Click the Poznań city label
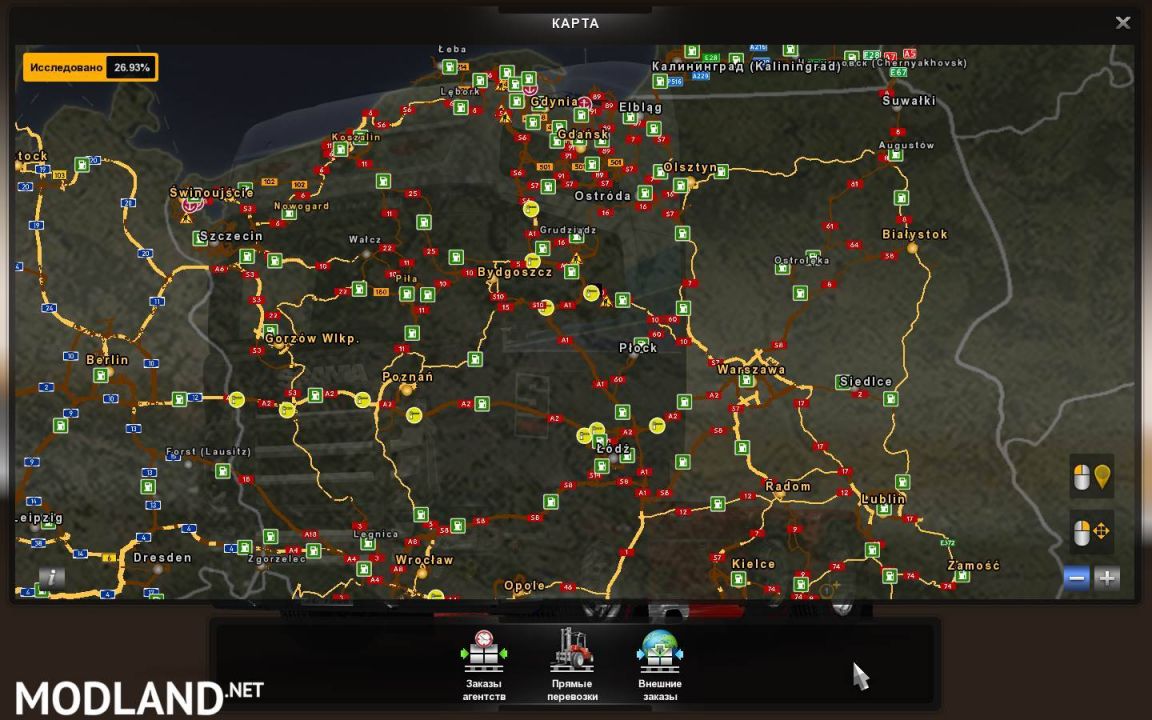This screenshot has width=1152, height=720. click(x=408, y=377)
